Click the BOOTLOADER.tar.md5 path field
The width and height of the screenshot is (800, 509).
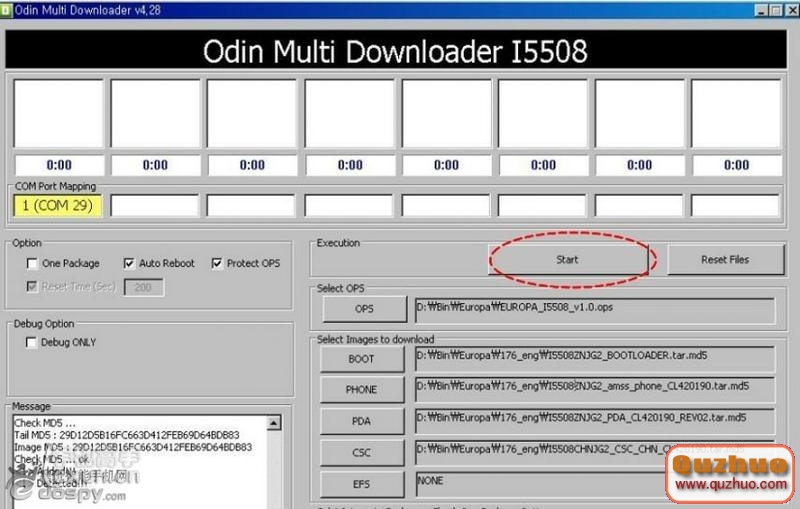coord(595,359)
